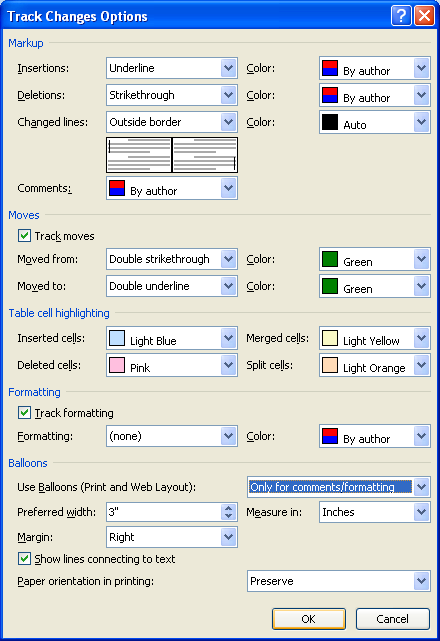Viewport: 440px width, 641px height.
Task: Open the Moved from style dropdown
Action: coord(172,259)
